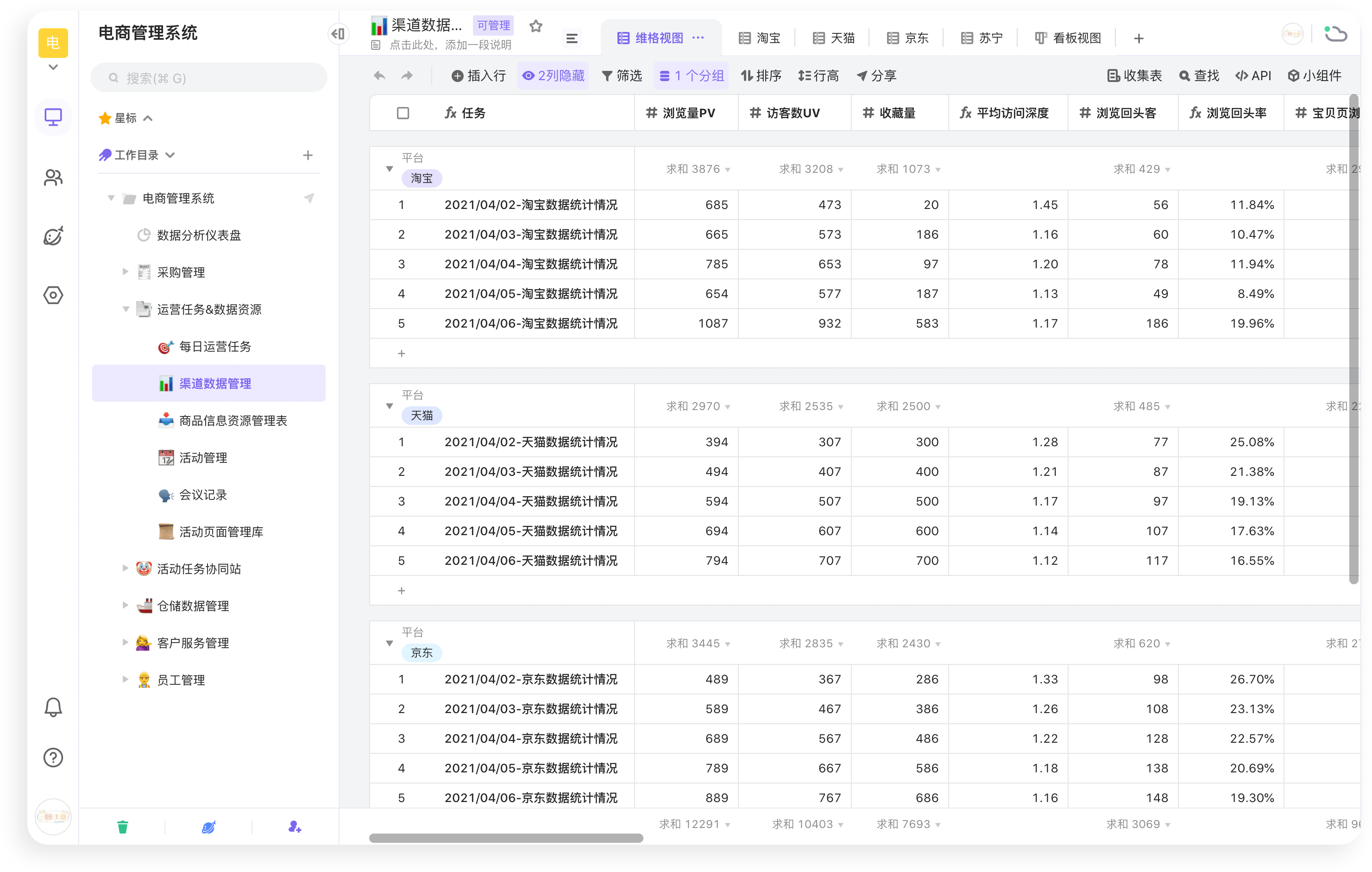Click the horizontal scrollbar
Screen dimensions: 1372x872
click(x=506, y=838)
